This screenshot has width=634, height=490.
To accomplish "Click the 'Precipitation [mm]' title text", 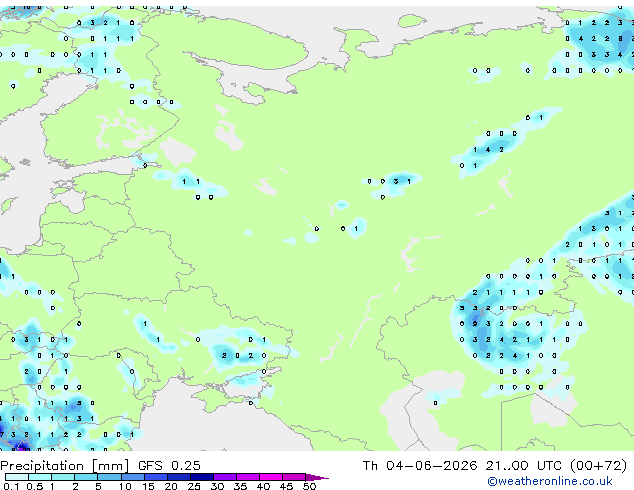I will (x=65, y=466).
